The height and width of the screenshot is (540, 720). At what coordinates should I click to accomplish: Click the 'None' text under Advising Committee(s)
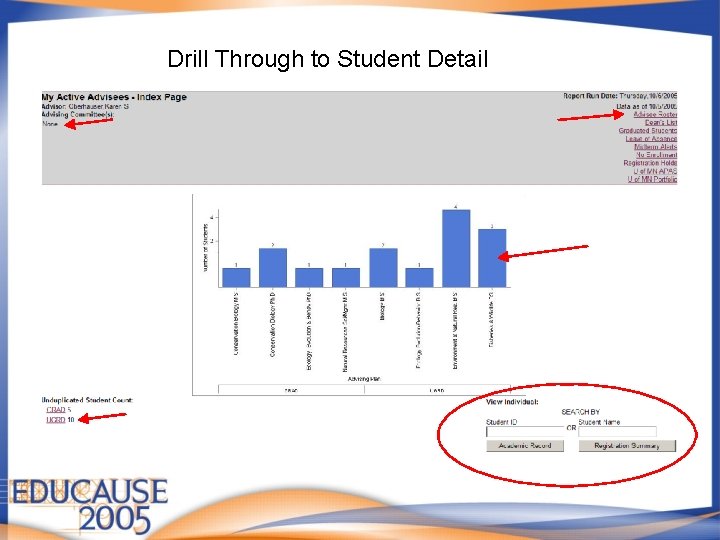[x=50, y=124]
